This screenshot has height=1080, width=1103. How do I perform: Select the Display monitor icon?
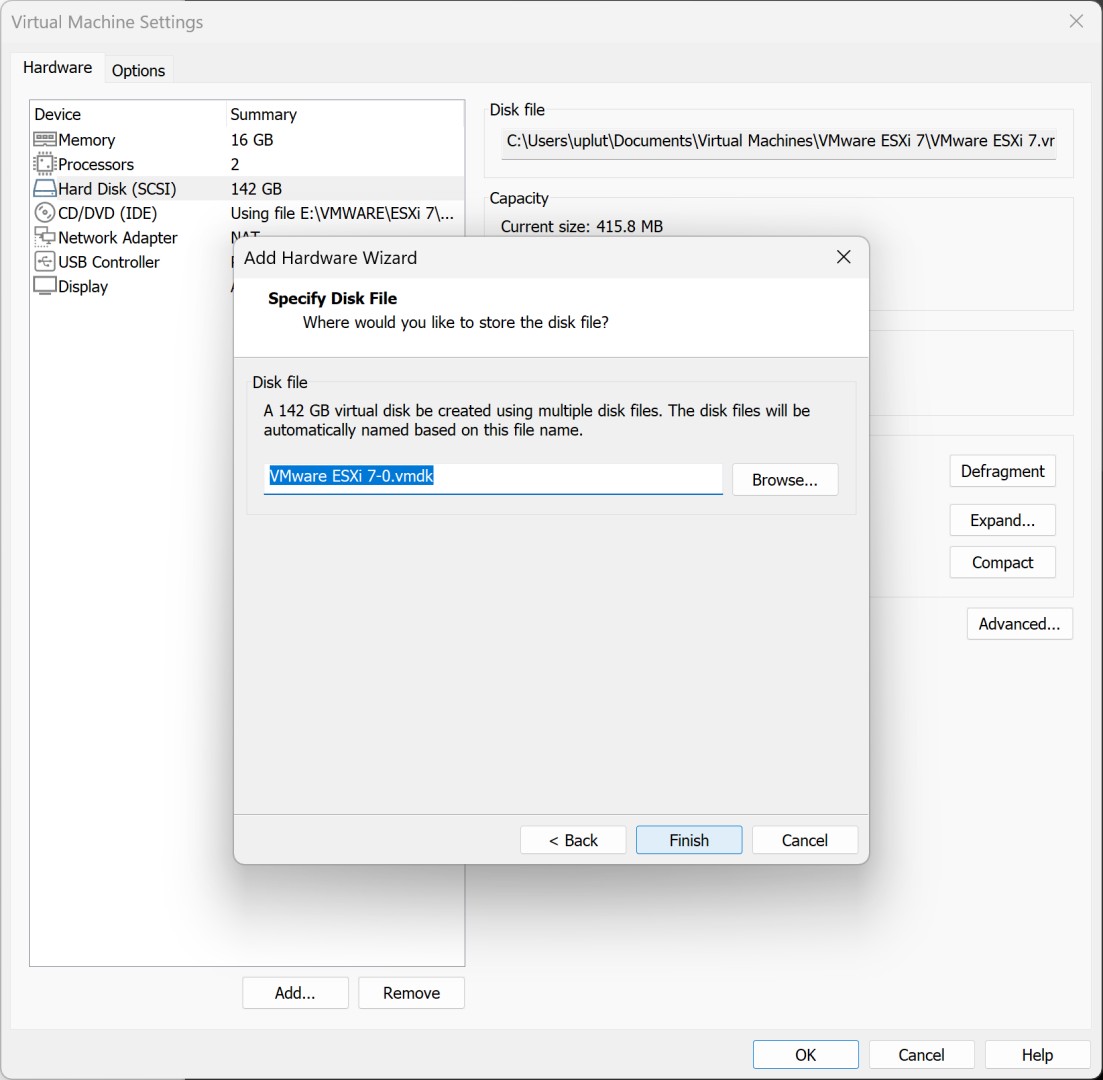(44, 286)
